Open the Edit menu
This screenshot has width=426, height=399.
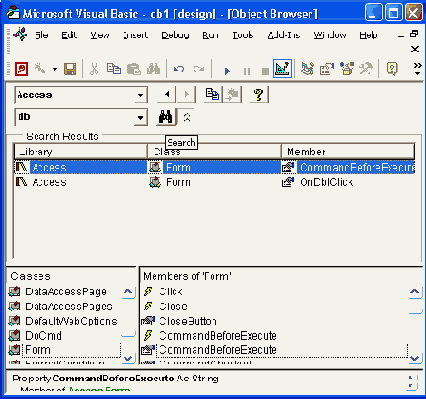(x=69, y=35)
